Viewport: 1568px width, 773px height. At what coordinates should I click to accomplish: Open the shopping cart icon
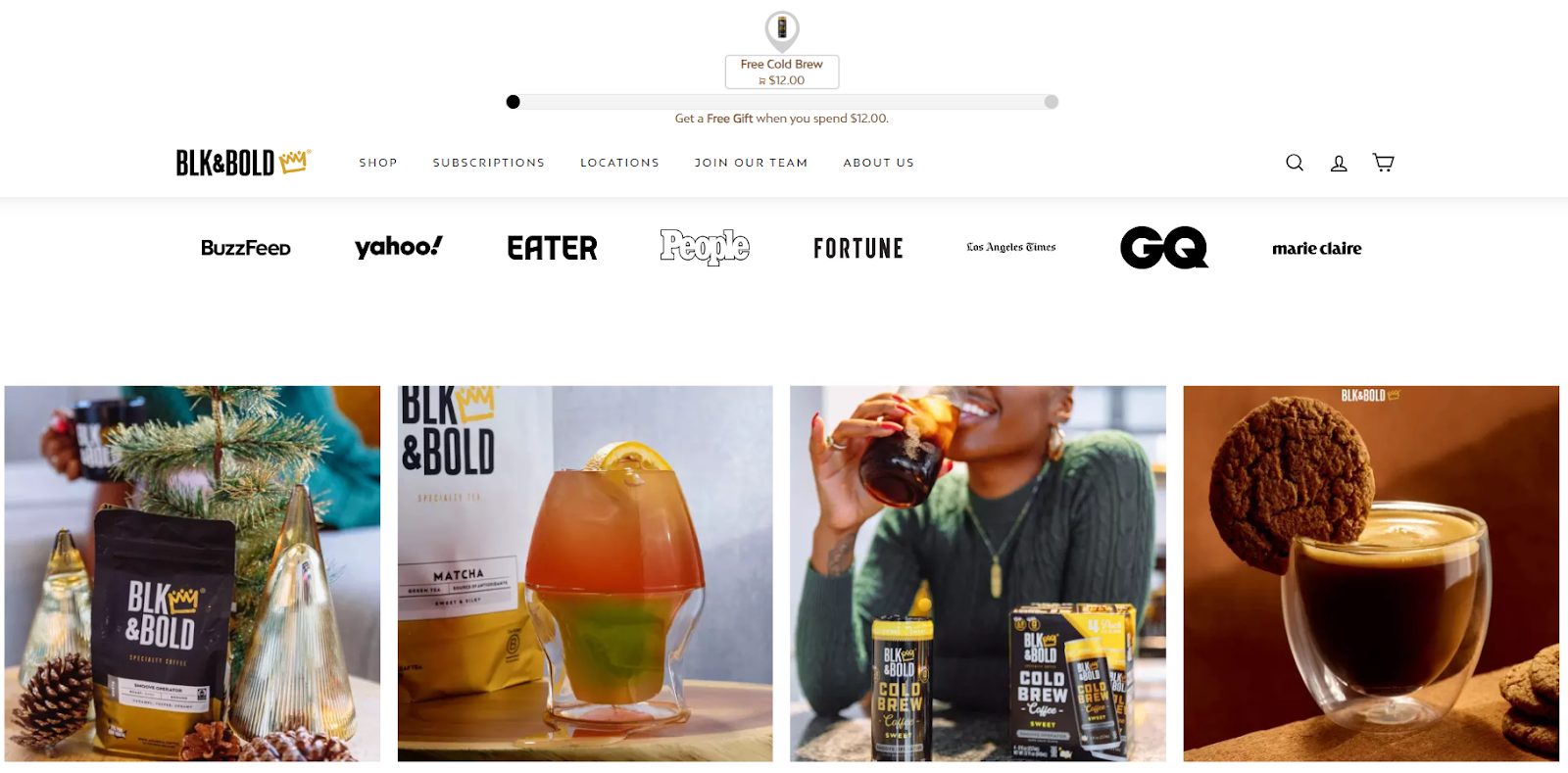pyautogui.click(x=1383, y=163)
